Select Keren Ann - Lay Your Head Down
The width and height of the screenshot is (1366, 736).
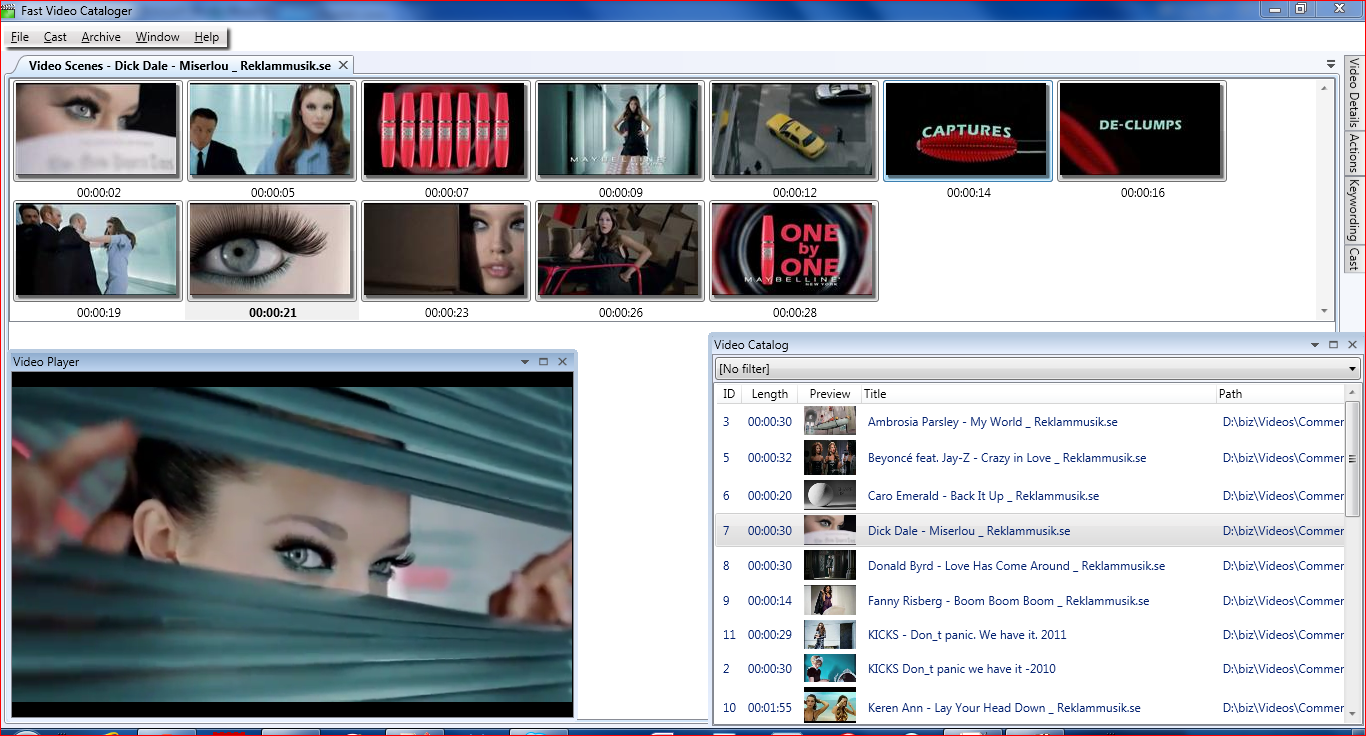1030,708
